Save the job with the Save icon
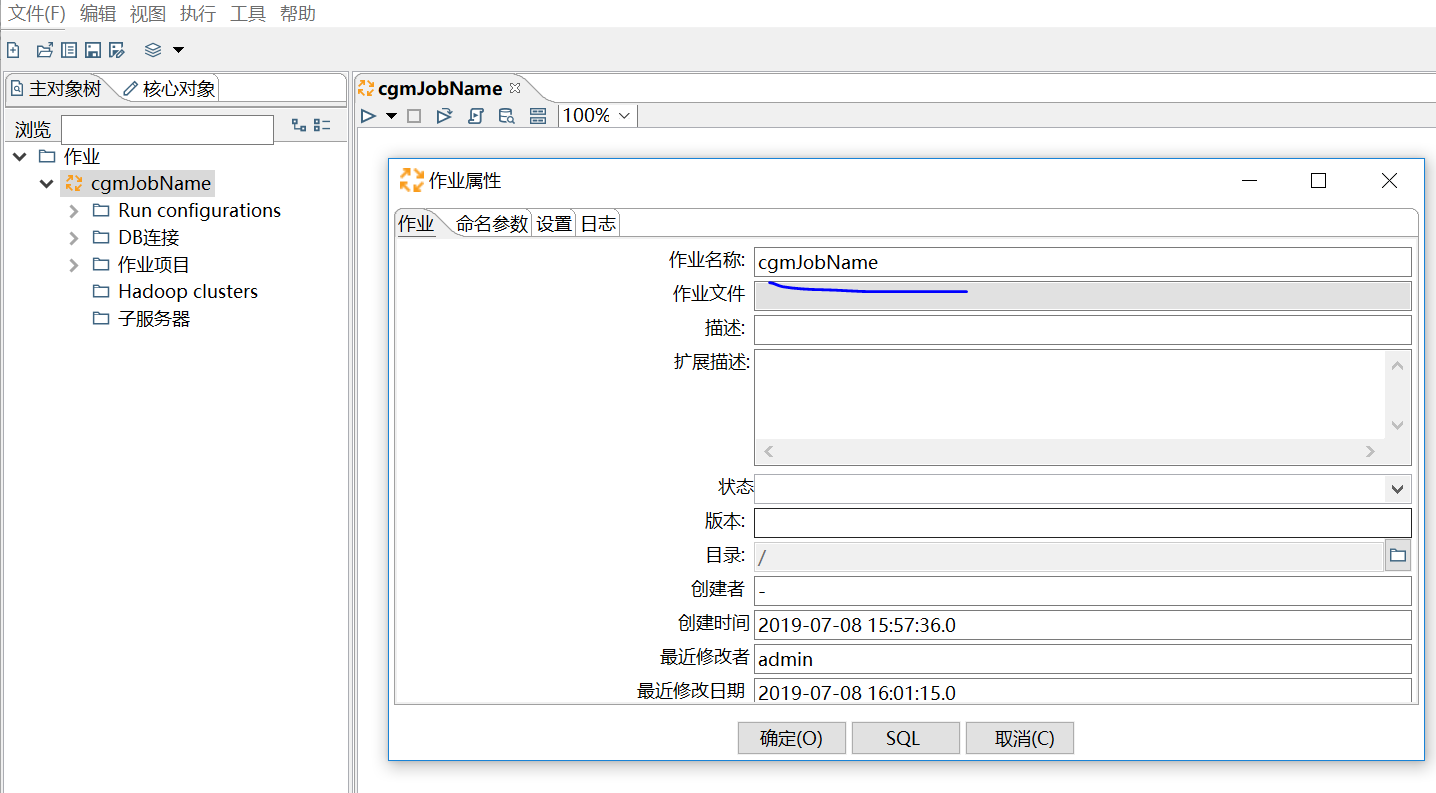 pyautogui.click(x=92, y=49)
